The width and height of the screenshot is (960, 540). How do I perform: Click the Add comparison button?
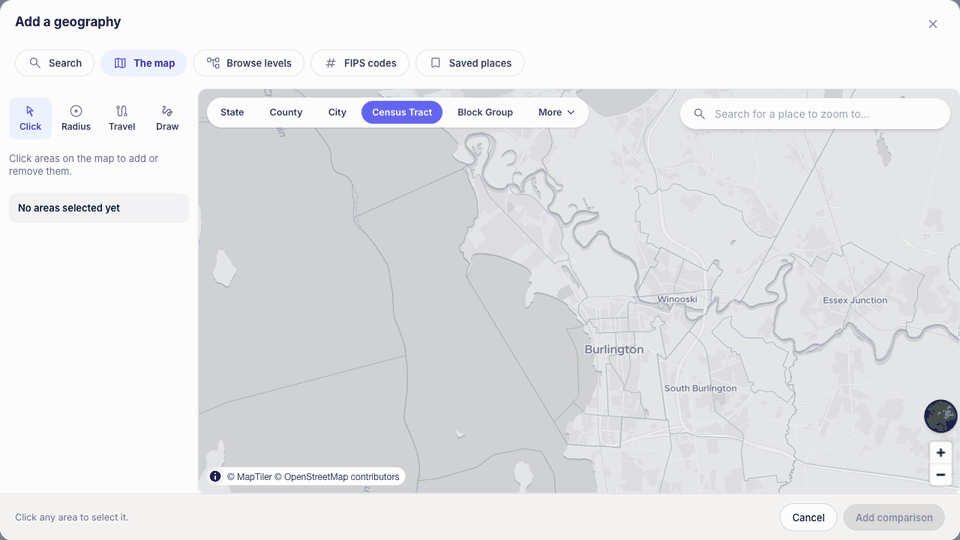[x=894, y=517]
